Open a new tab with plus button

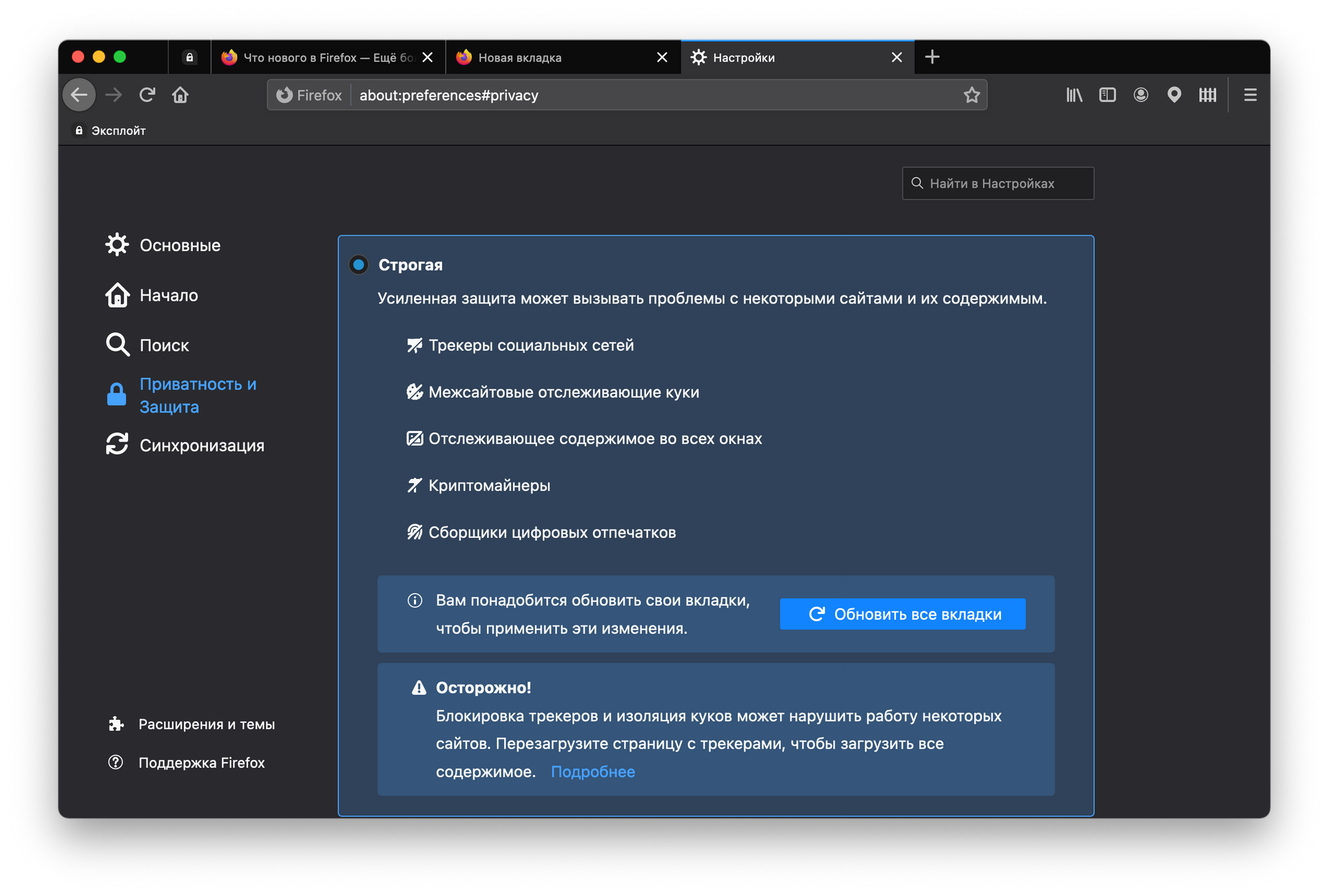click(x=932, y=57)
